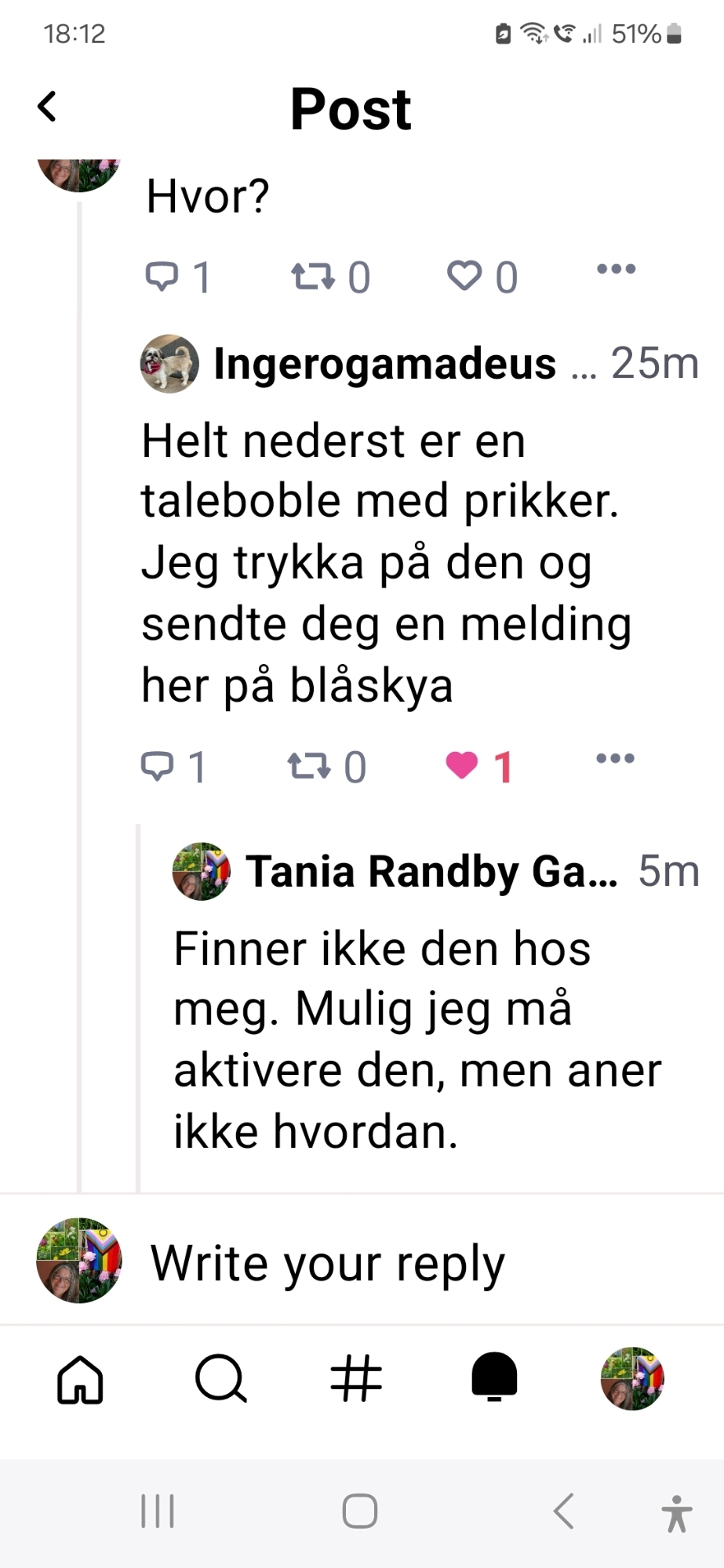Open more options for "Hvor?" post
This screenshot has height=1568, width=724.
tap(616, 270)
